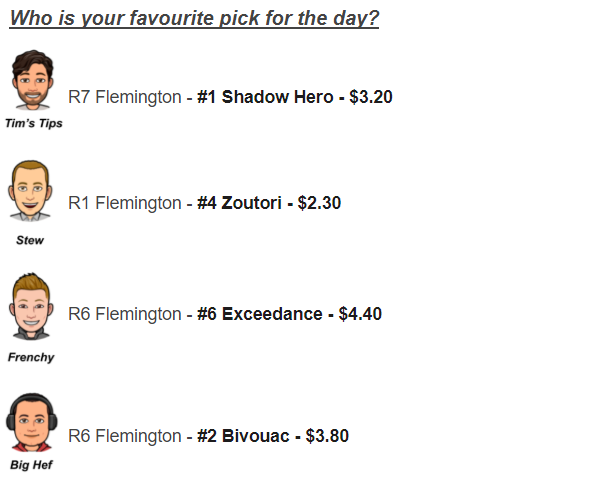
Task: Click the #4 Zoutori pick text
Action: [x=239, y=203]
